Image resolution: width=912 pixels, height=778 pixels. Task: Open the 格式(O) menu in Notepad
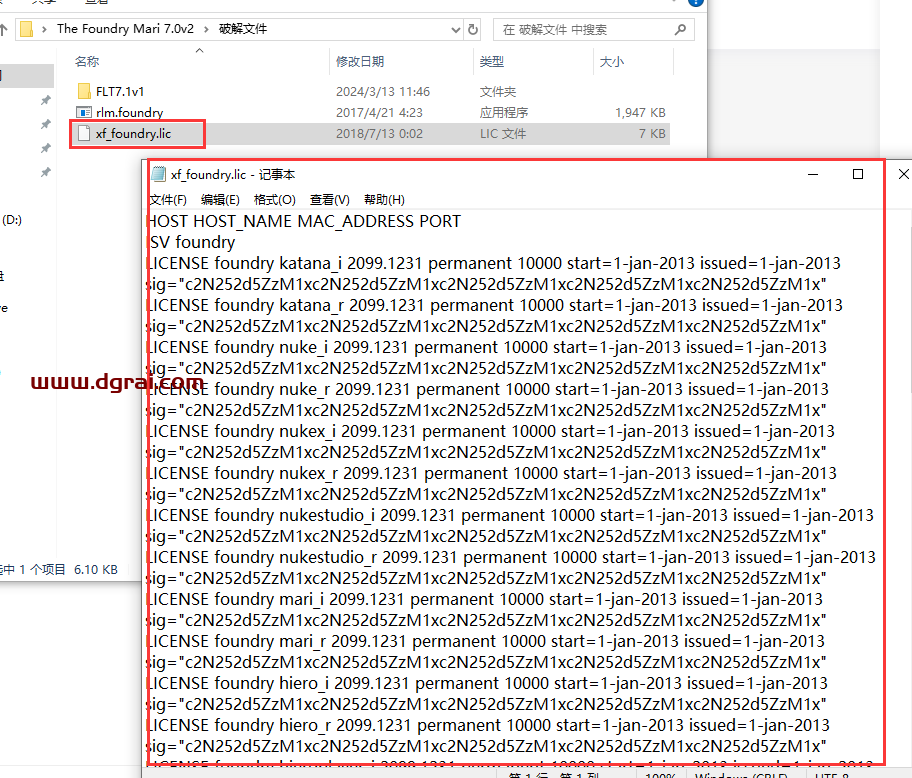click(x=275, y=200)
